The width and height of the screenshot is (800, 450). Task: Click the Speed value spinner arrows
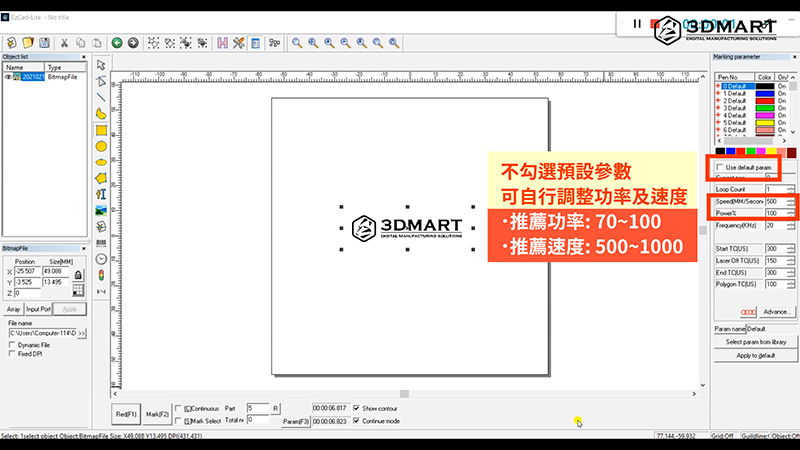click(791, 201)
